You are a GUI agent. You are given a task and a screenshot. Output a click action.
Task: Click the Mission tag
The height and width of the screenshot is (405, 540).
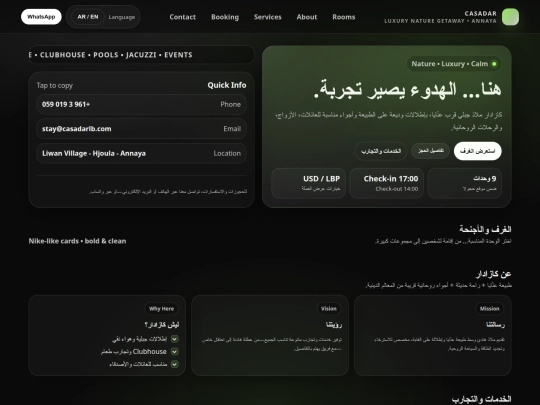[x=489, y=309]
